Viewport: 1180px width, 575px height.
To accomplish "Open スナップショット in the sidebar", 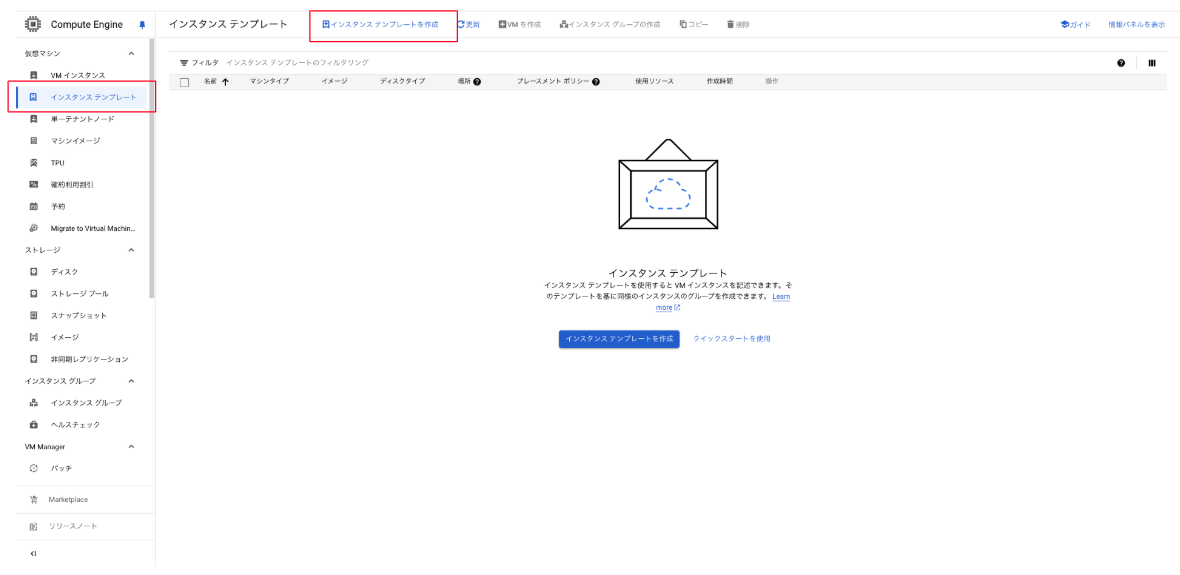I will pyautogui.click(x=78, y=315).
